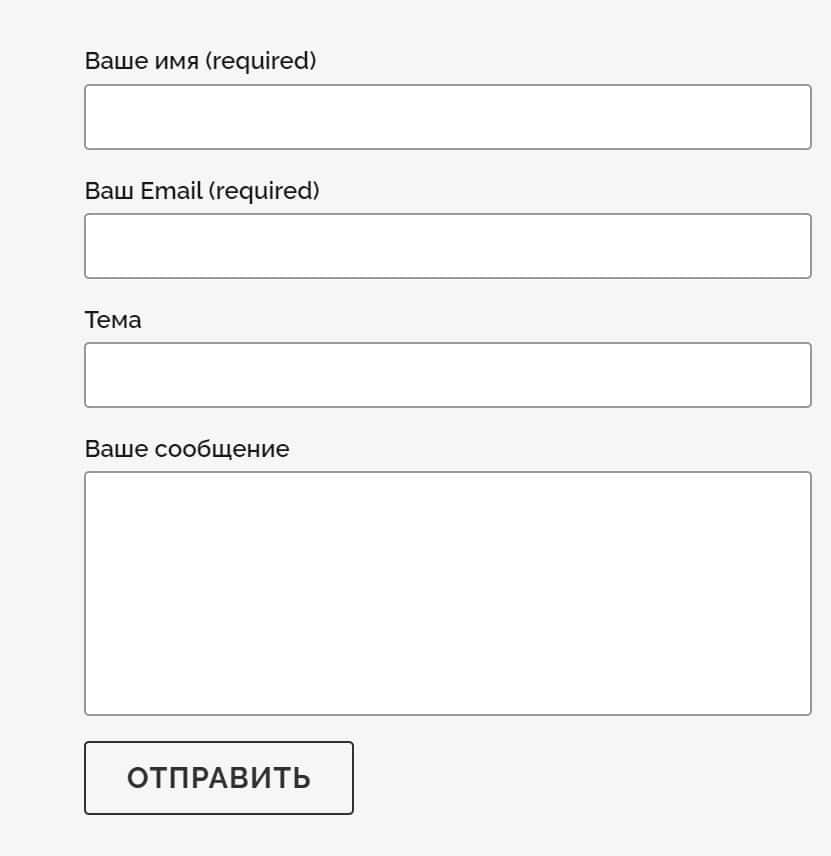Focus the large message text area
The height and width of the screenshot is (856, 831).
[x=447, y=593]
